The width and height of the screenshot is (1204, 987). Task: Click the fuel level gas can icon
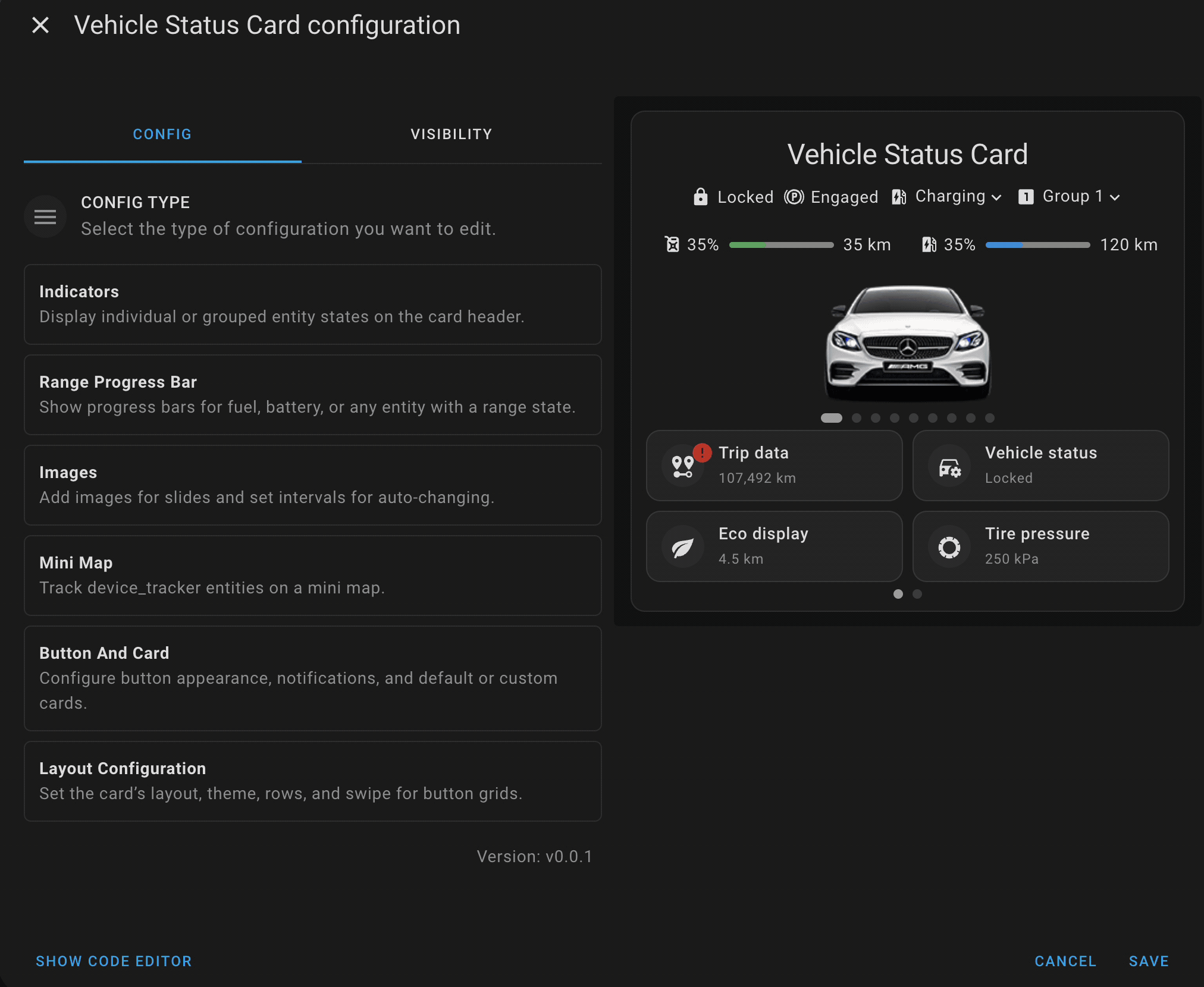click(x=672, y=244)
